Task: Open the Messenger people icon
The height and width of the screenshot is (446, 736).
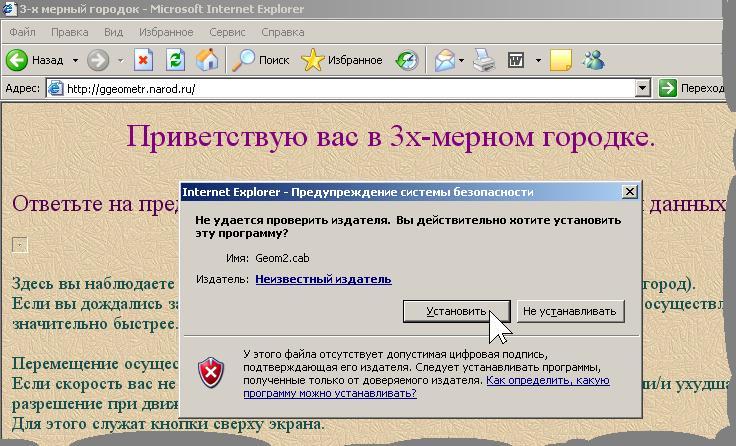Action: click(594, 60)
